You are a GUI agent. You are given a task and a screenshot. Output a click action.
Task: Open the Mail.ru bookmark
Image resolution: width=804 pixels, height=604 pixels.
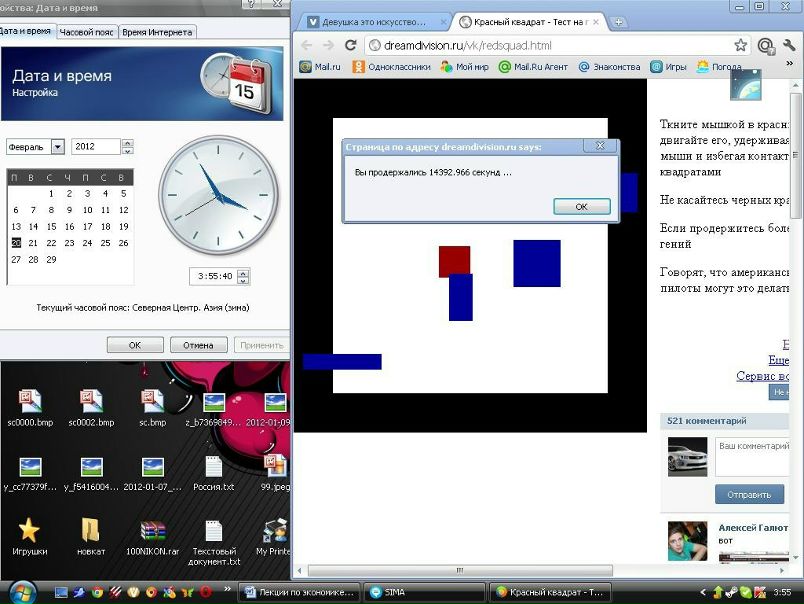click(320, 67)
